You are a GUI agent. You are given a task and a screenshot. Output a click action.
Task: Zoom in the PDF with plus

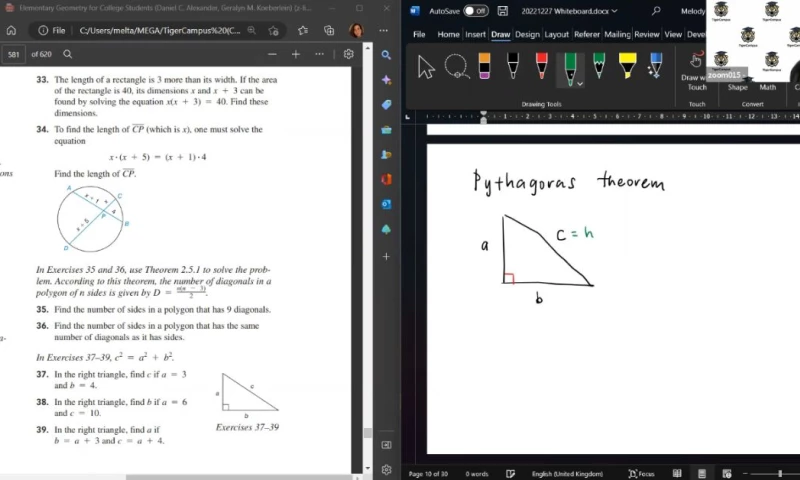(295, 54)
